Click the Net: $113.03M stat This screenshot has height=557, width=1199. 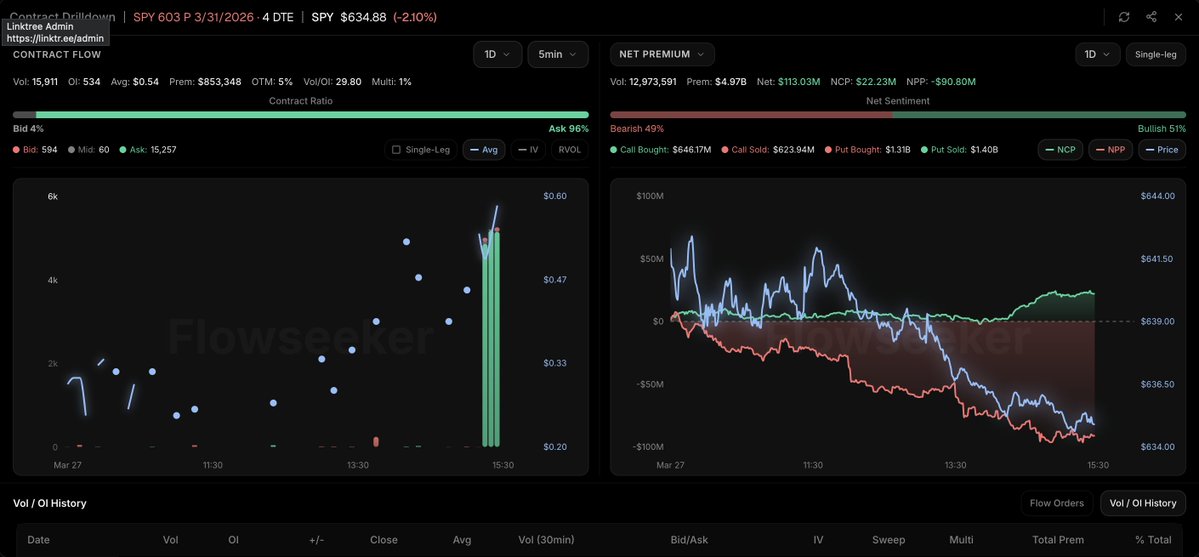pos(788,81)
